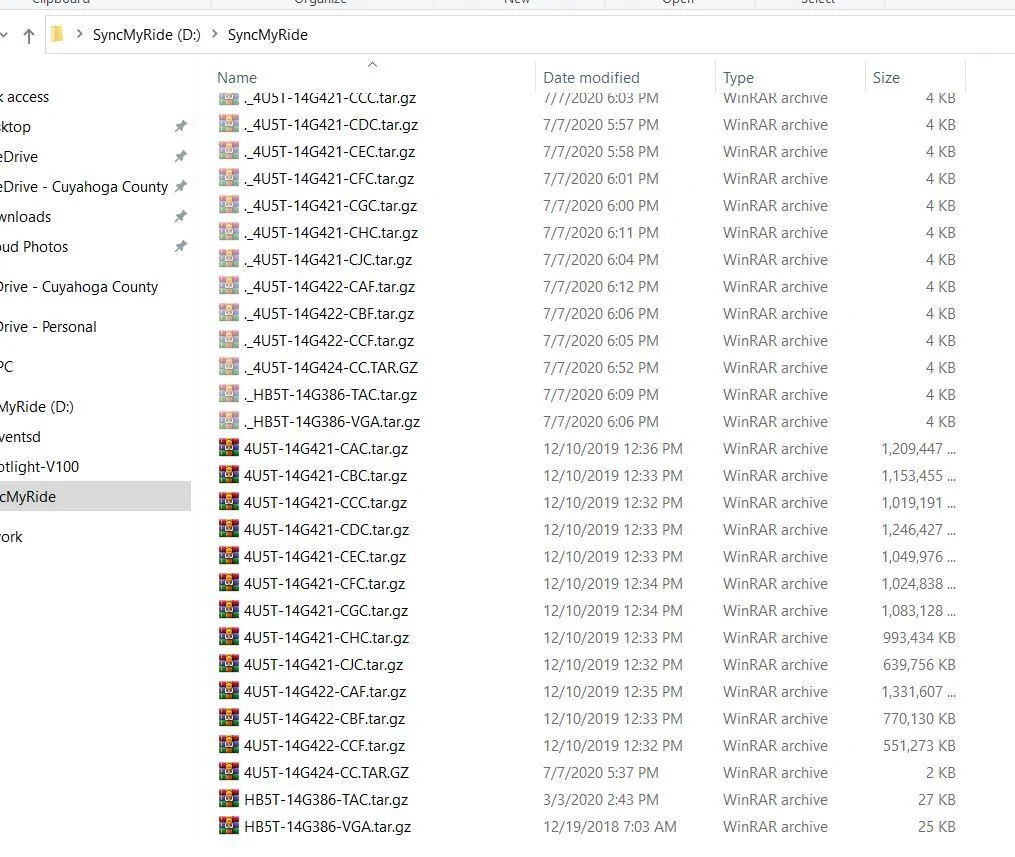Click the archive icon for ._4U5T-14G421-CFC.tar.gz

(x=229, y=178)
